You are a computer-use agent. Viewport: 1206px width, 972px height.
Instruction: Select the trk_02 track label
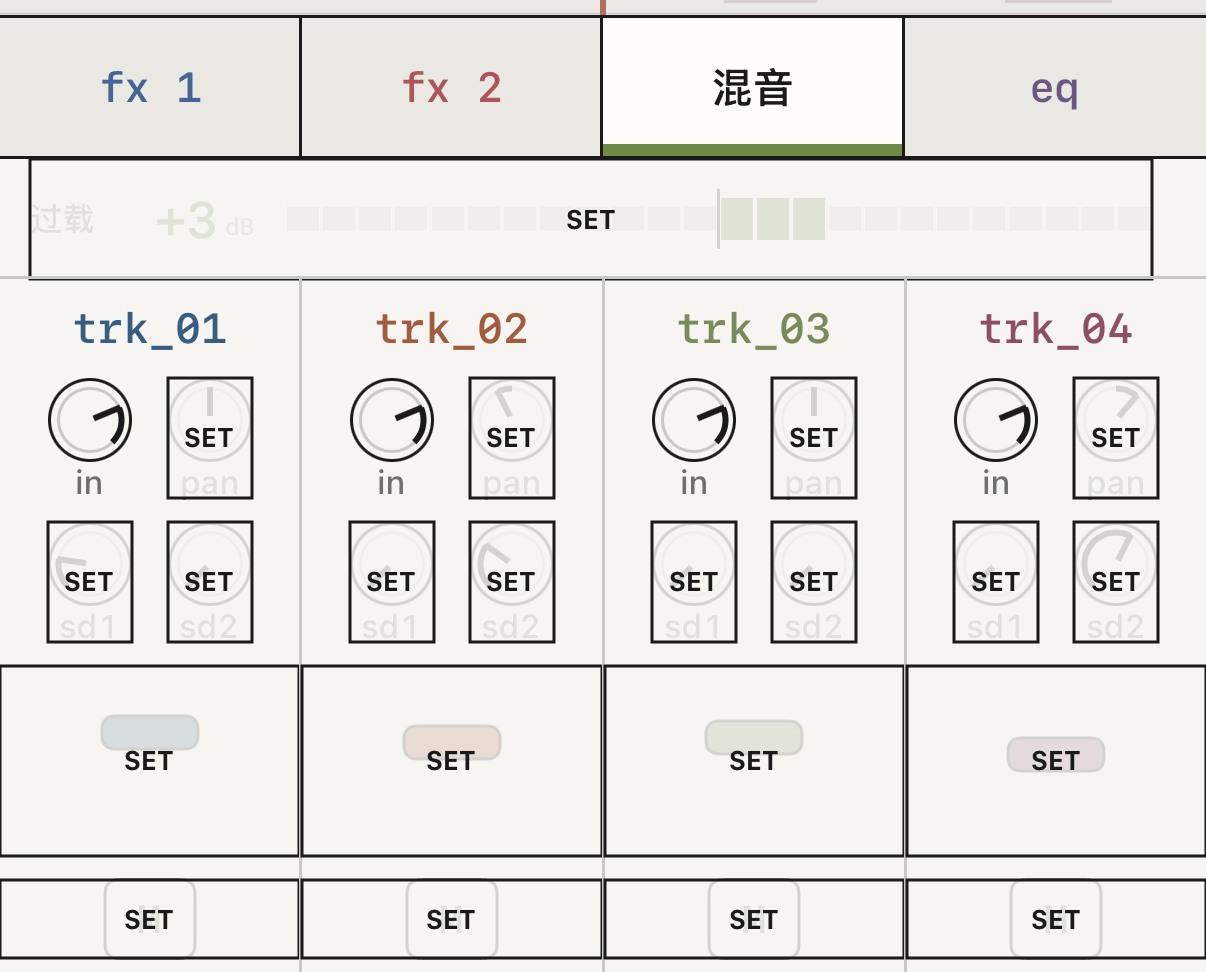point(452,329)
